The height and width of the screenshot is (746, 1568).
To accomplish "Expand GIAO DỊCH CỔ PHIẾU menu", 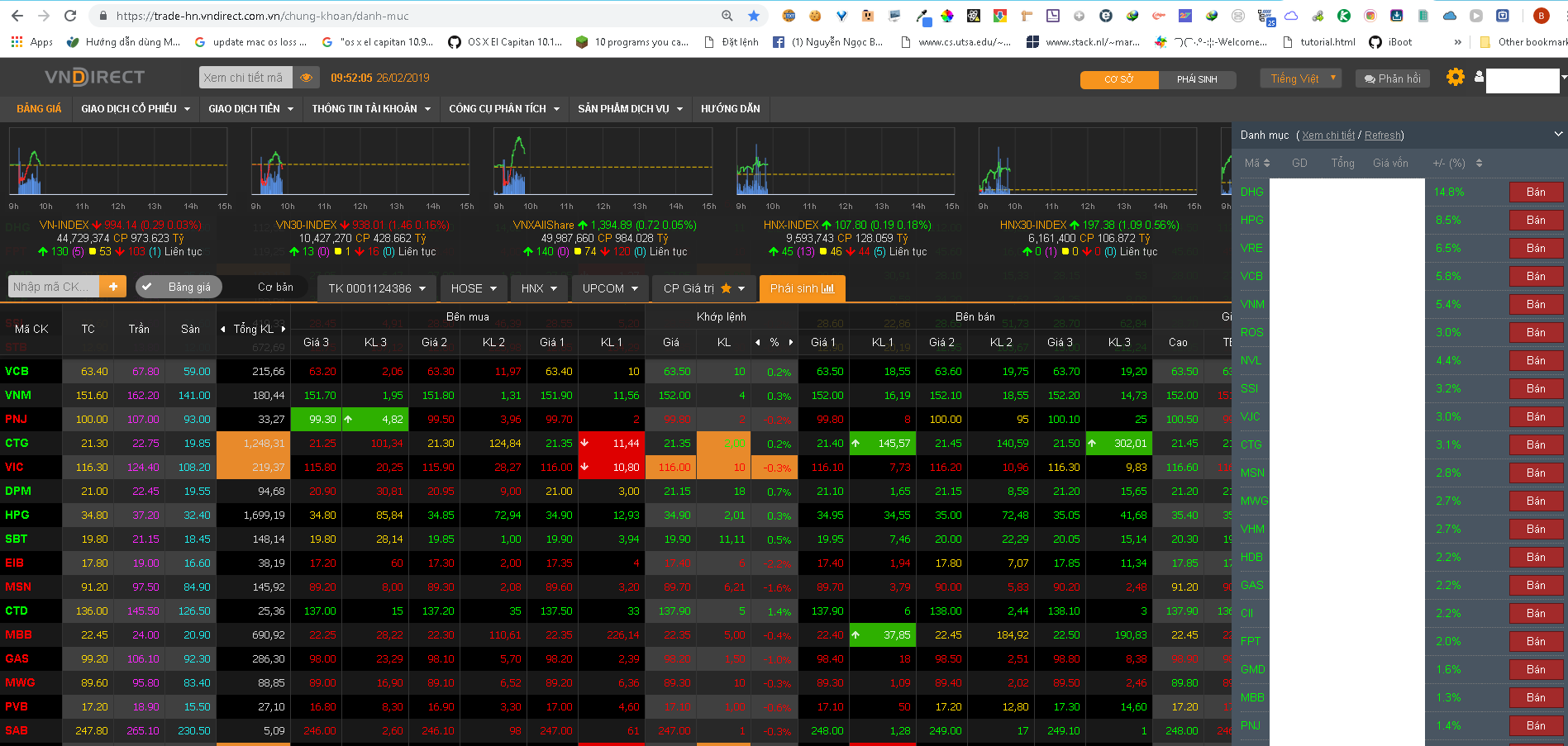I will 136,108.
